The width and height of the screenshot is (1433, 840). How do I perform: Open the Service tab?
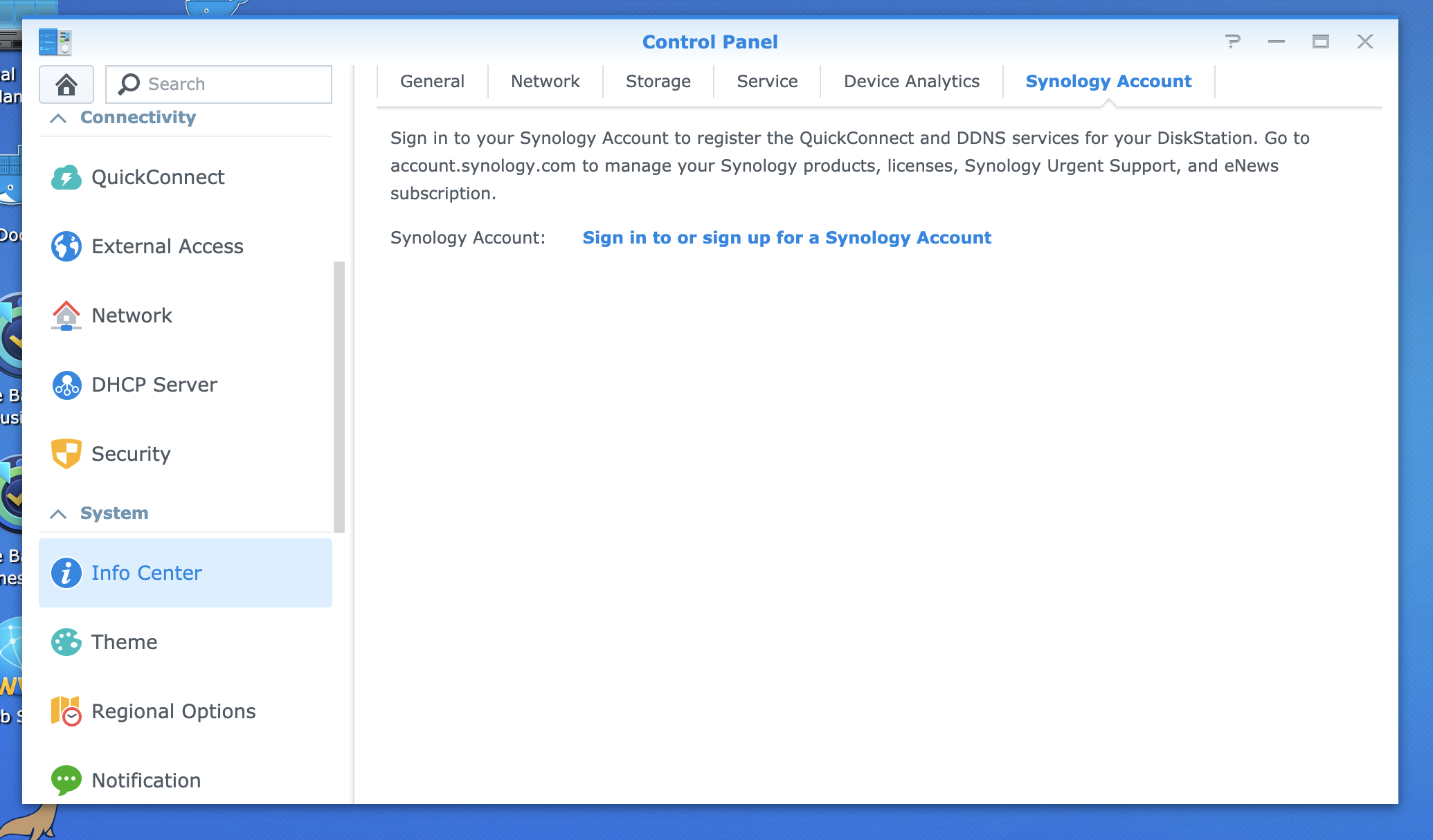coord(766,82)
